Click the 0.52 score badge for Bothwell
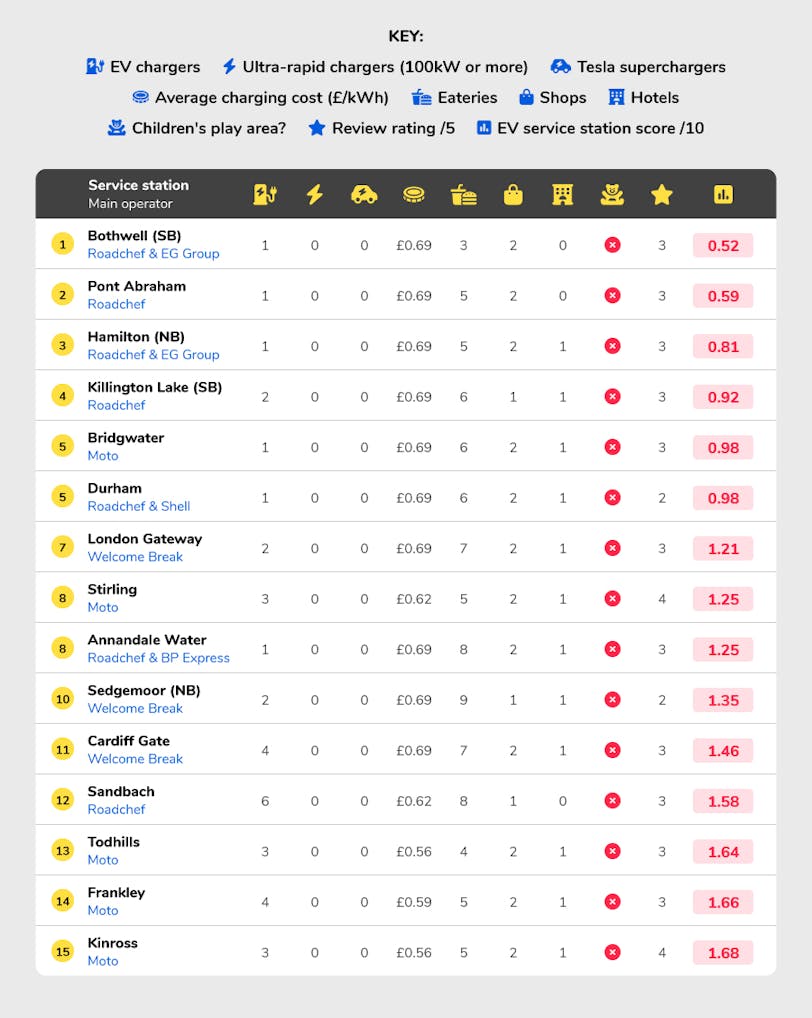 [723, 245]
